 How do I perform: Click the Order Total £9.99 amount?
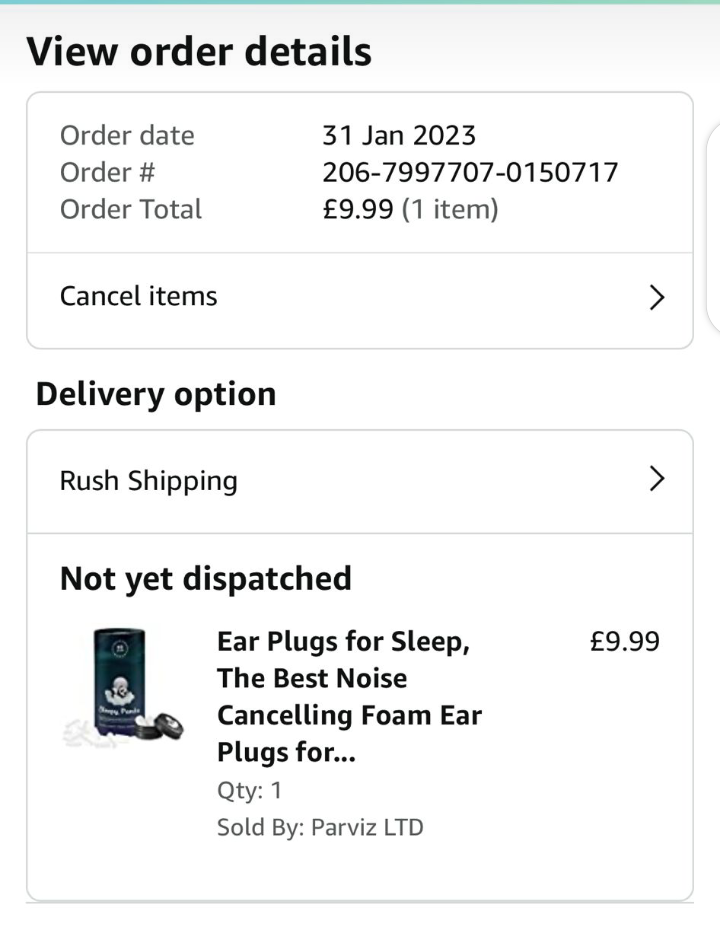(357, 209)
